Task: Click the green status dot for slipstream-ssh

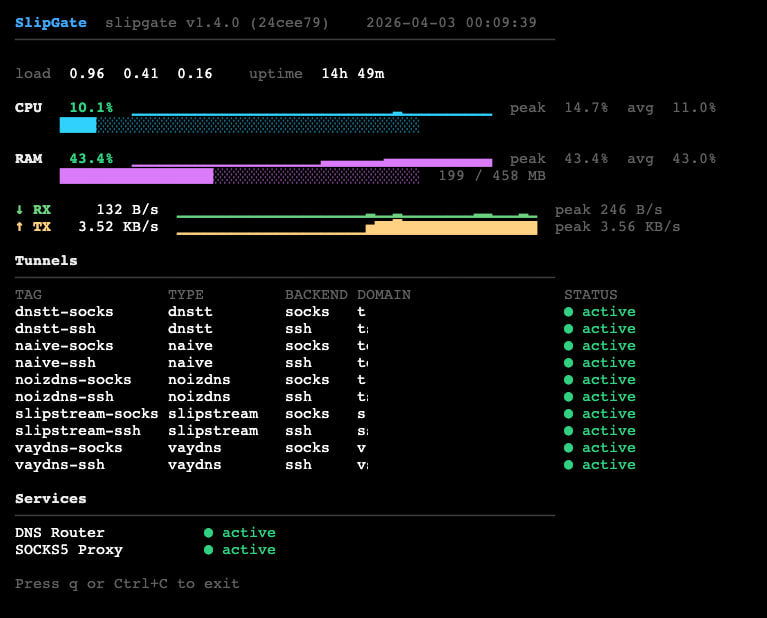Action: pos(568,431)
